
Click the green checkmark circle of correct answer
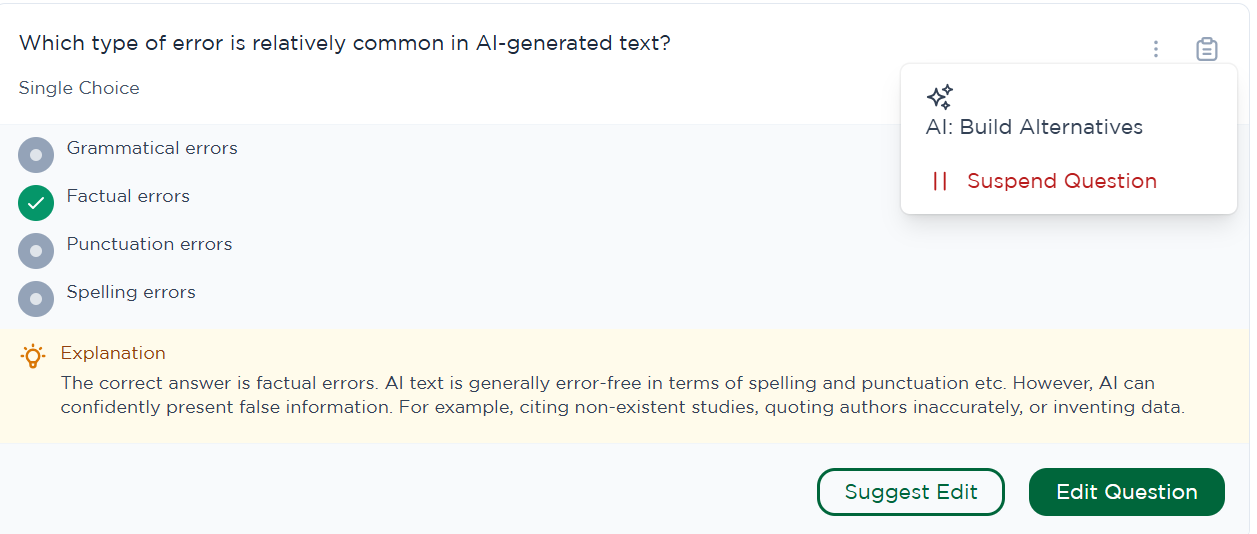pyautogui.click(x=36, y=203)
